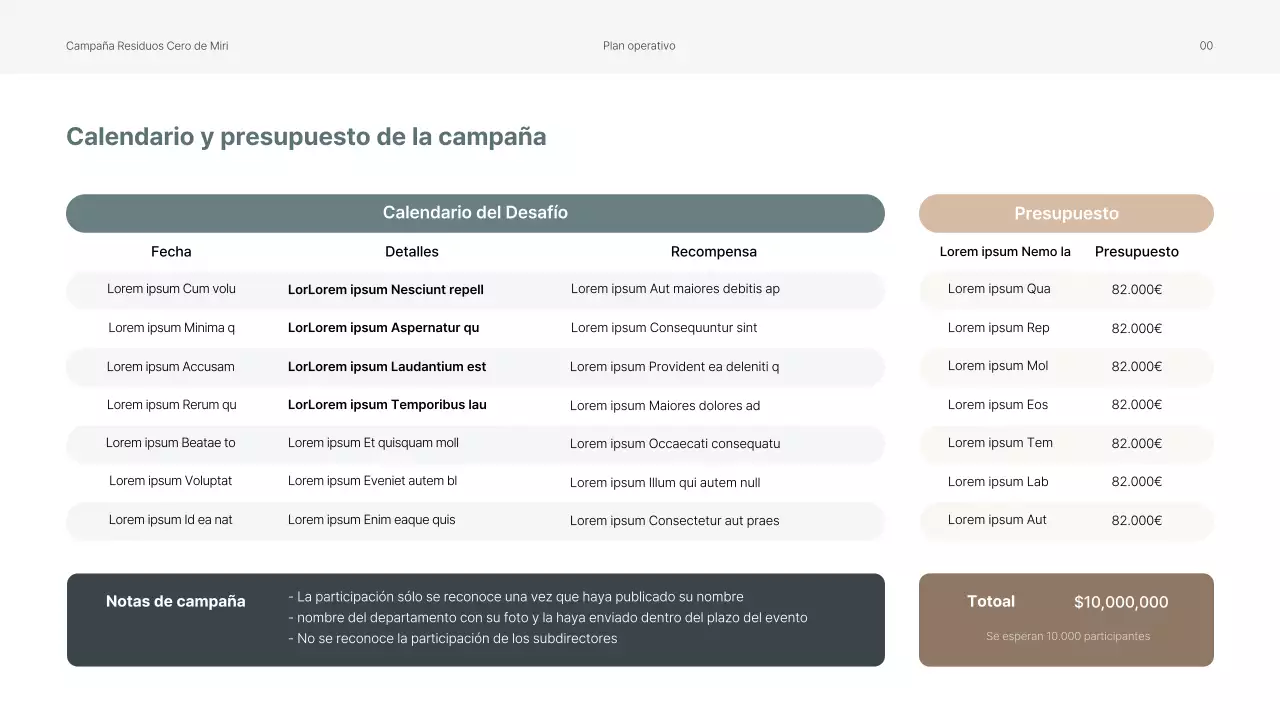Click the 82.000€ value beside "Lorem ipsum Qua"
Screen dimensions: 1280x720
[1137, 290]
